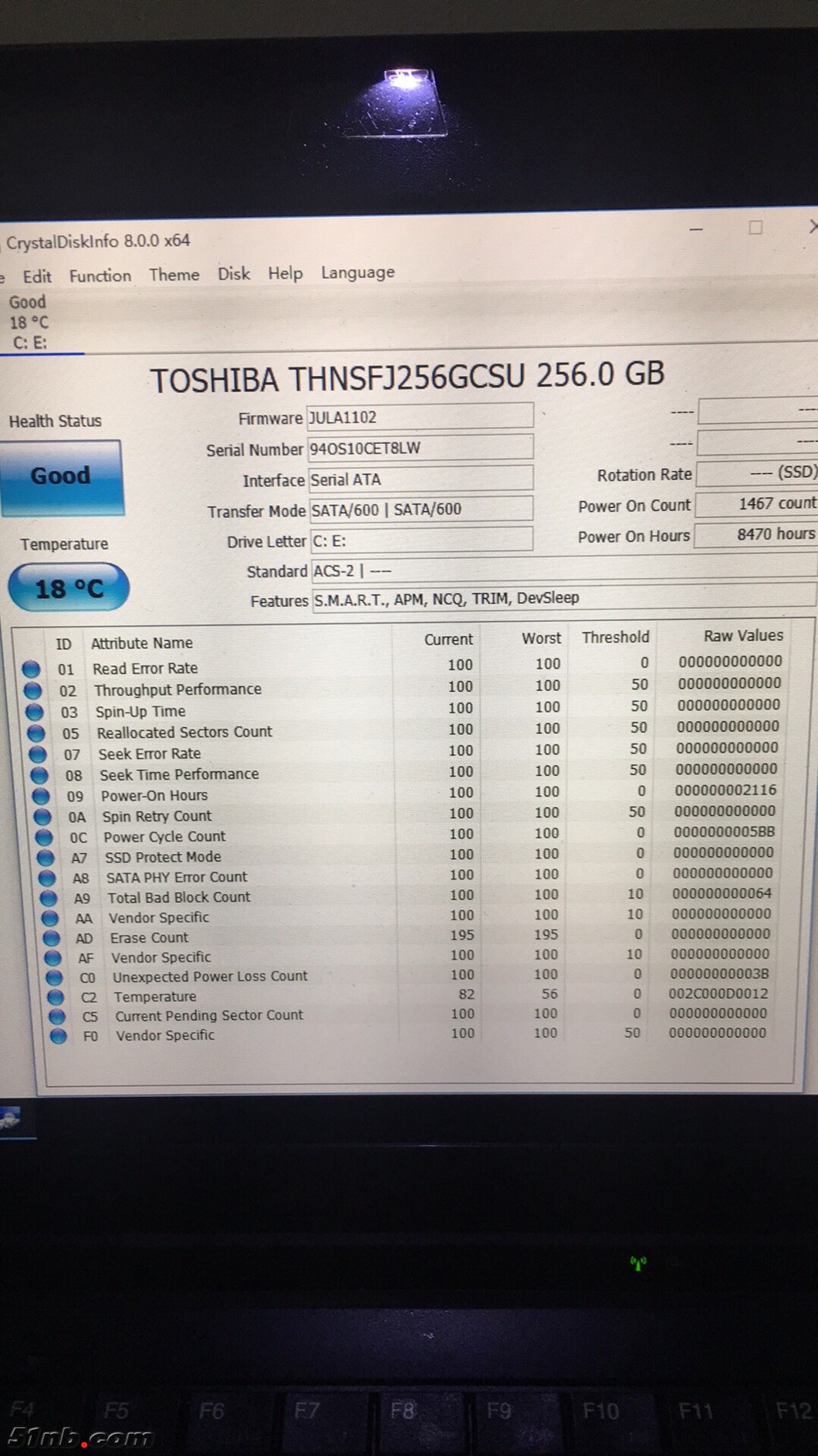Click the status icon for Read Error Rate
Screen dimensions: 818x1456
31,669
